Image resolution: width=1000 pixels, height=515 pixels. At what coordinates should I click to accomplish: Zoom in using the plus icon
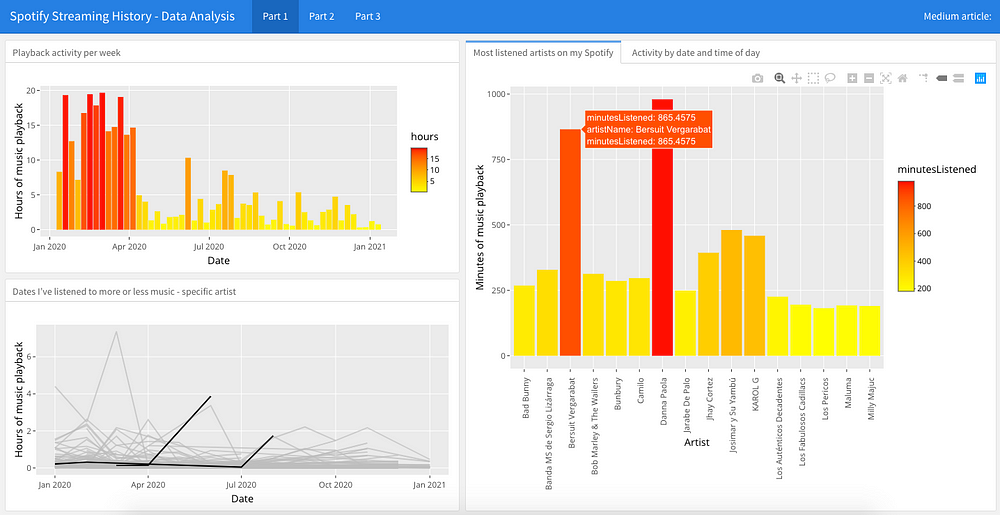click(x=852, y=78)
